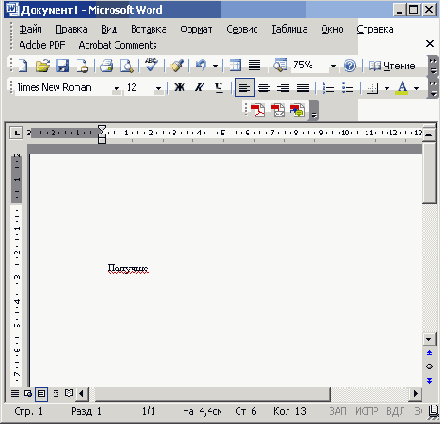Print the document using the printer icon
This screenshot has height=424, width=440.
[107, 65]
